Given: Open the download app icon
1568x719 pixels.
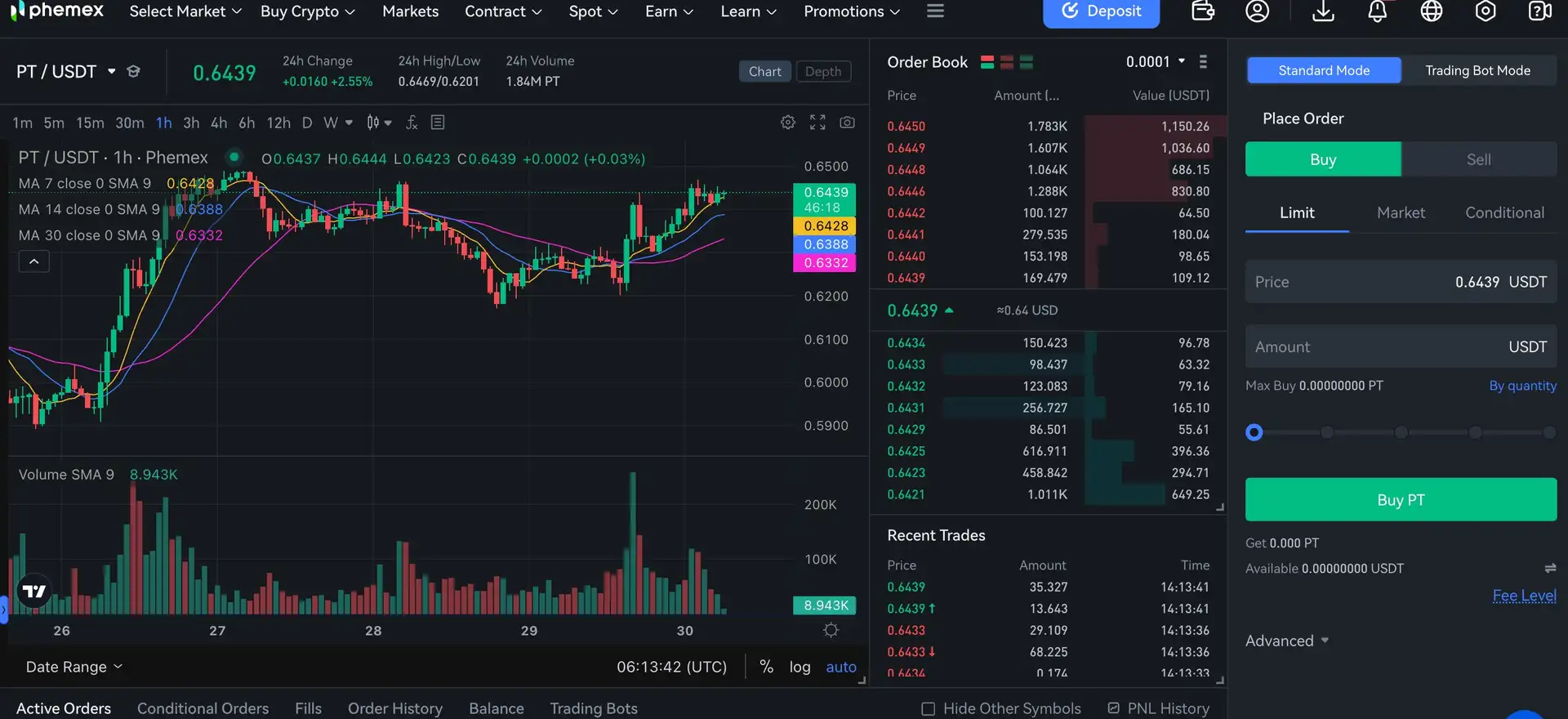Looking at the screenshot, I should (1323, 11).
